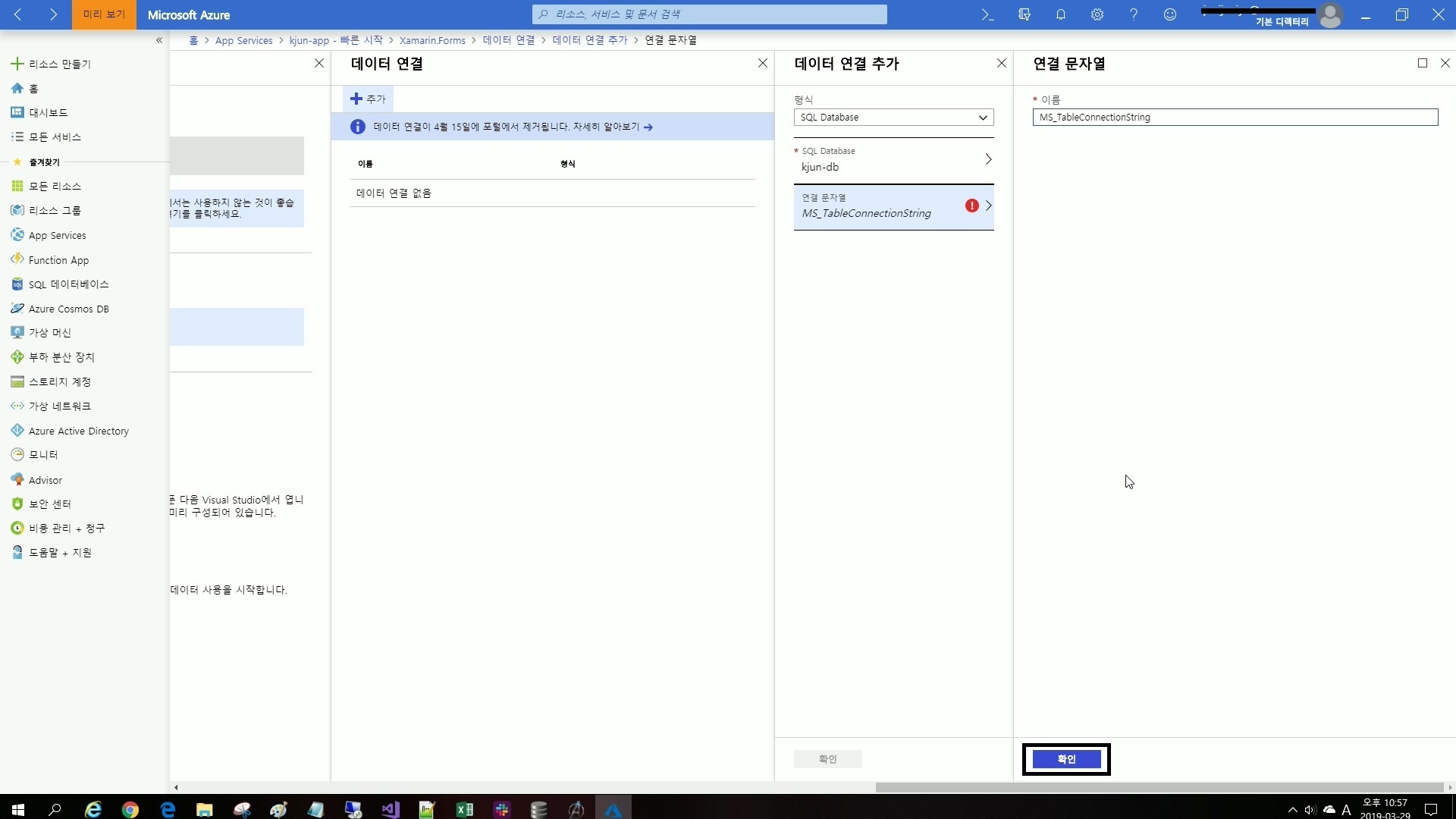The height and width of the screenshot is (819, 1456).
Task: Open Visual Studio from the taskbar
Action: [x=390, y=809]
